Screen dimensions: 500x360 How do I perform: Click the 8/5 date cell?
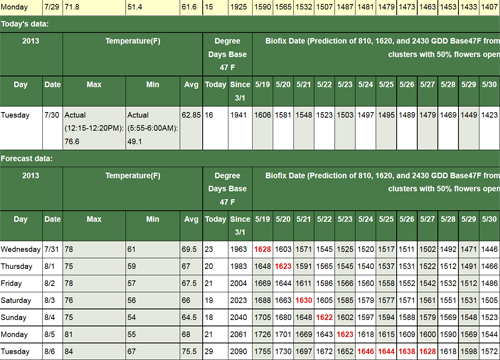click(x=52, y=334)
